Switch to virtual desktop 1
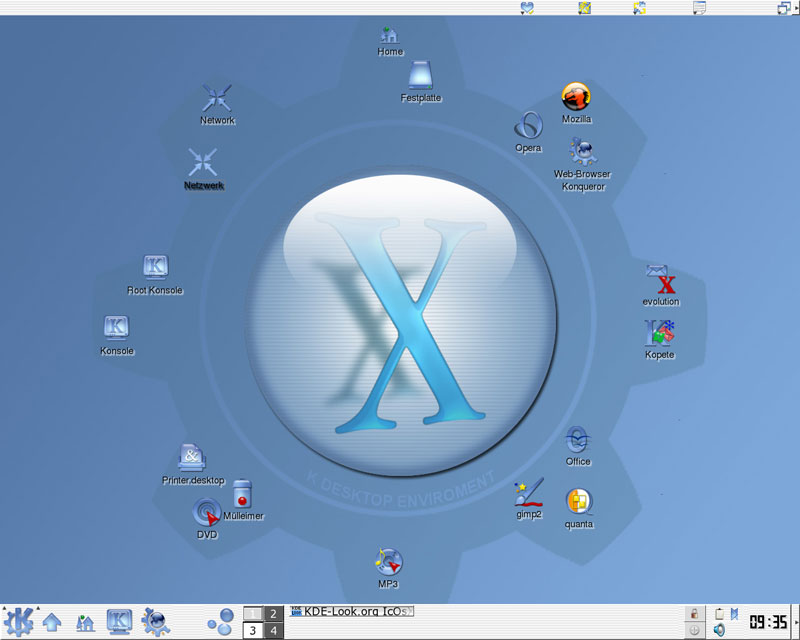 (x=253, y=613)
